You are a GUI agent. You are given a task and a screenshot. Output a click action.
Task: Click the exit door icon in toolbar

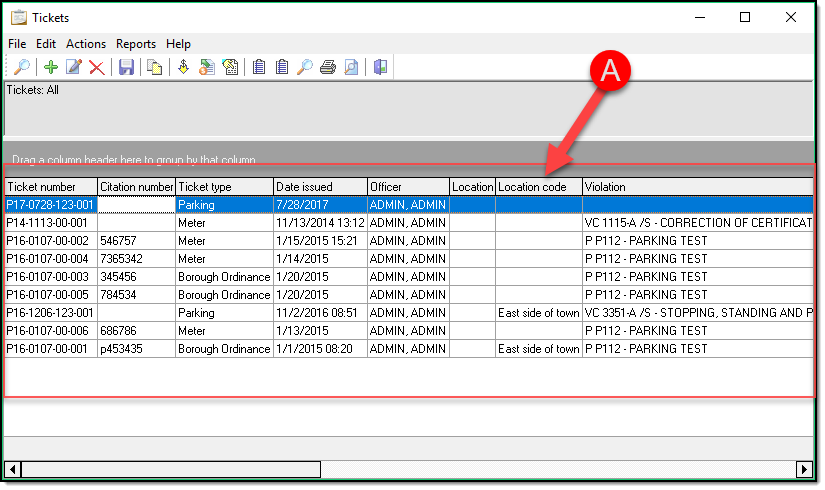click(x=381, y=68)
